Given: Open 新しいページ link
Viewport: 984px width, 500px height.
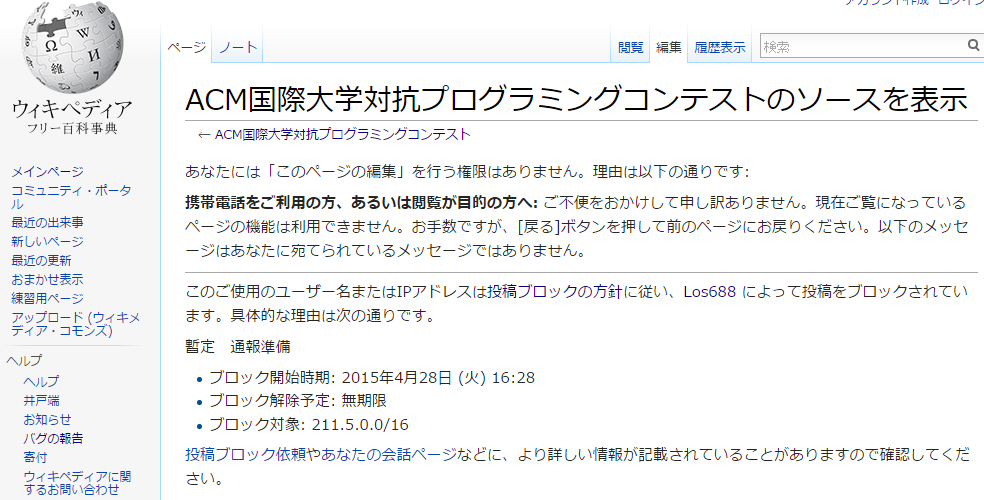Looking at the screenshot, I should click(47, 242).
